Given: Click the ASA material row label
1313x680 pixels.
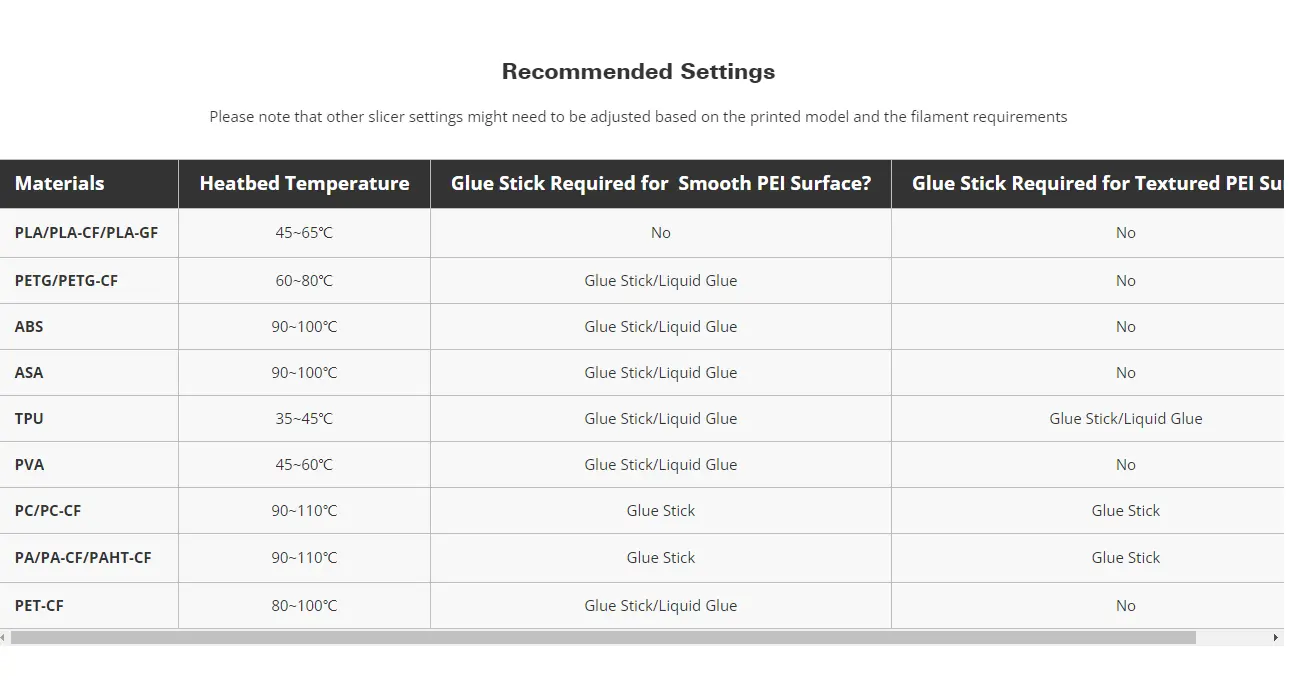Looking at the screenshot, I should [29, 373].
